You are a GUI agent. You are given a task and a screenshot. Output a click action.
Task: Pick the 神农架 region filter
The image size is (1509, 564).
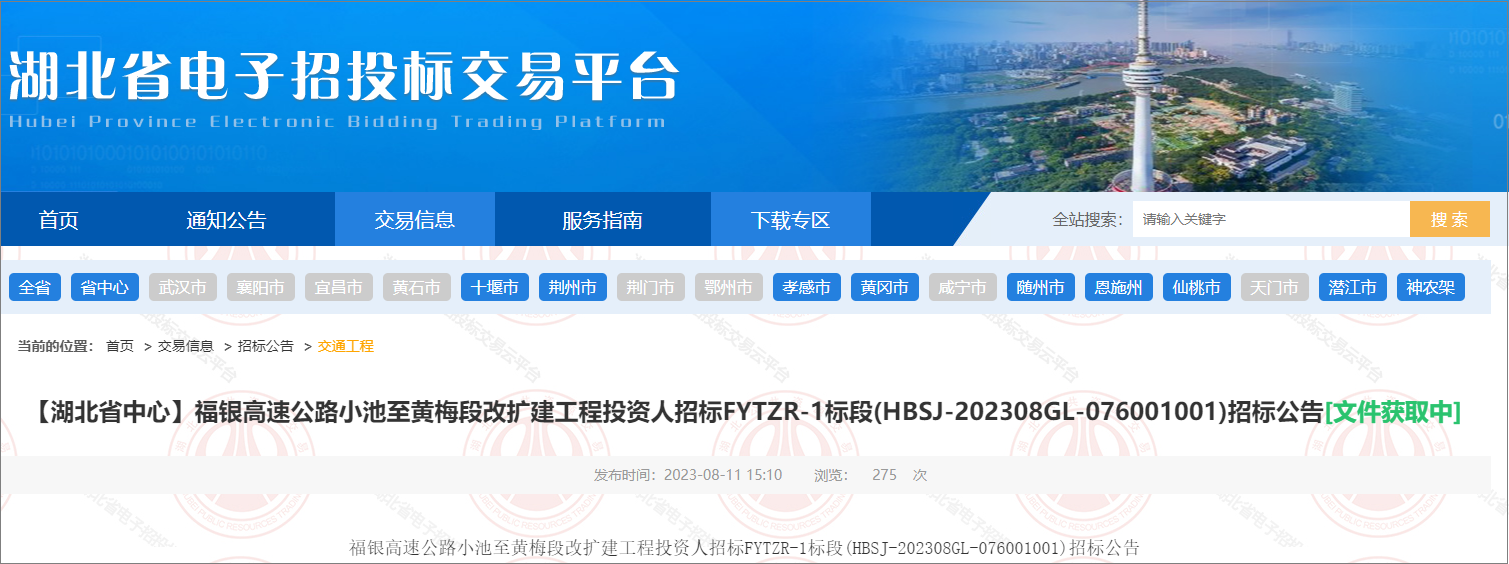[x=1431, y=288]
